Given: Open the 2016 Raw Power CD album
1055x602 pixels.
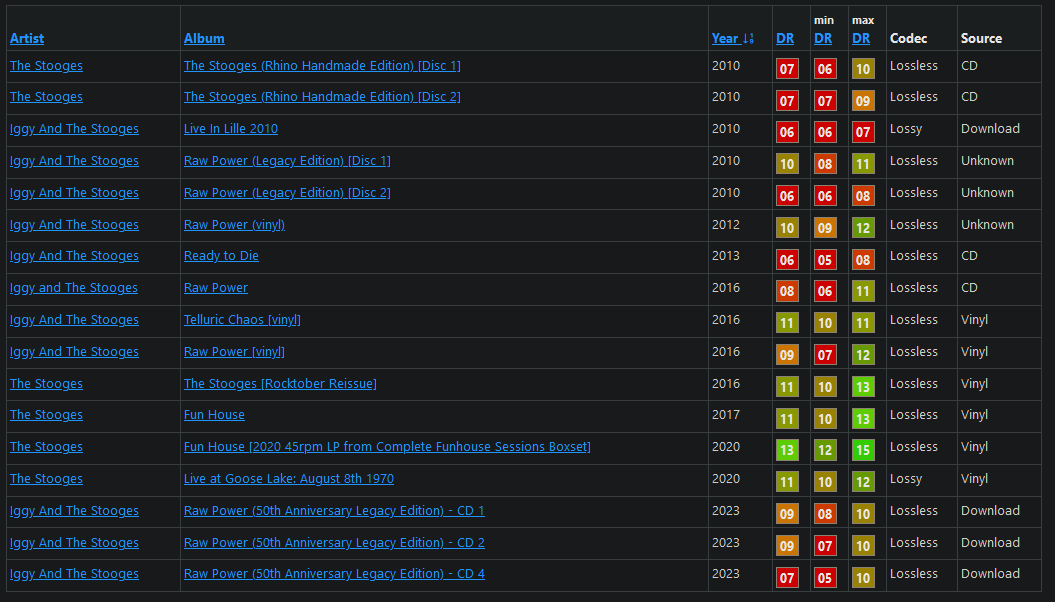Looking at the screenshot, I should click(x=216, y=288).
